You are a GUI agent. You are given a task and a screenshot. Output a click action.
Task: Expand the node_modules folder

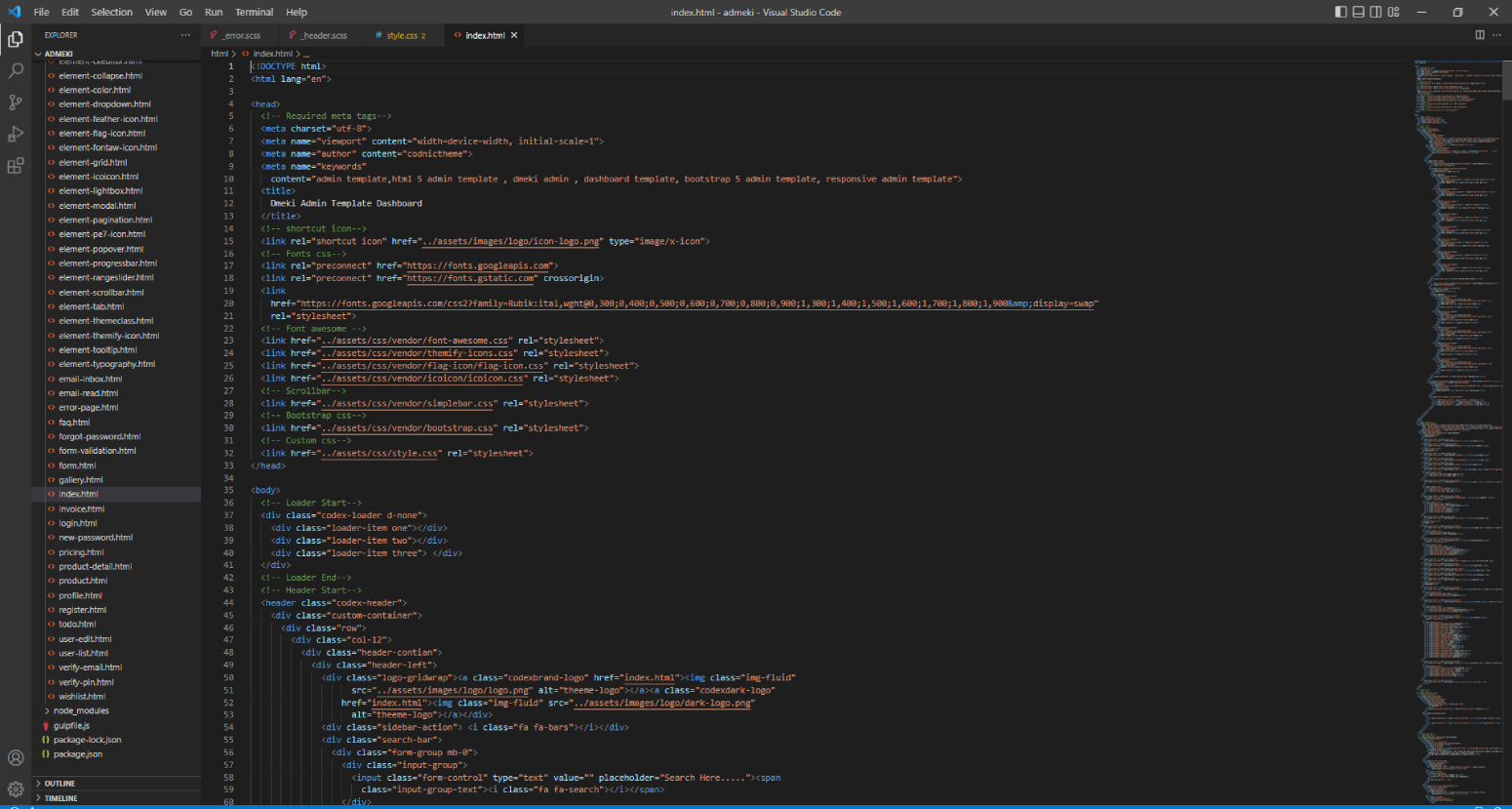81,711
